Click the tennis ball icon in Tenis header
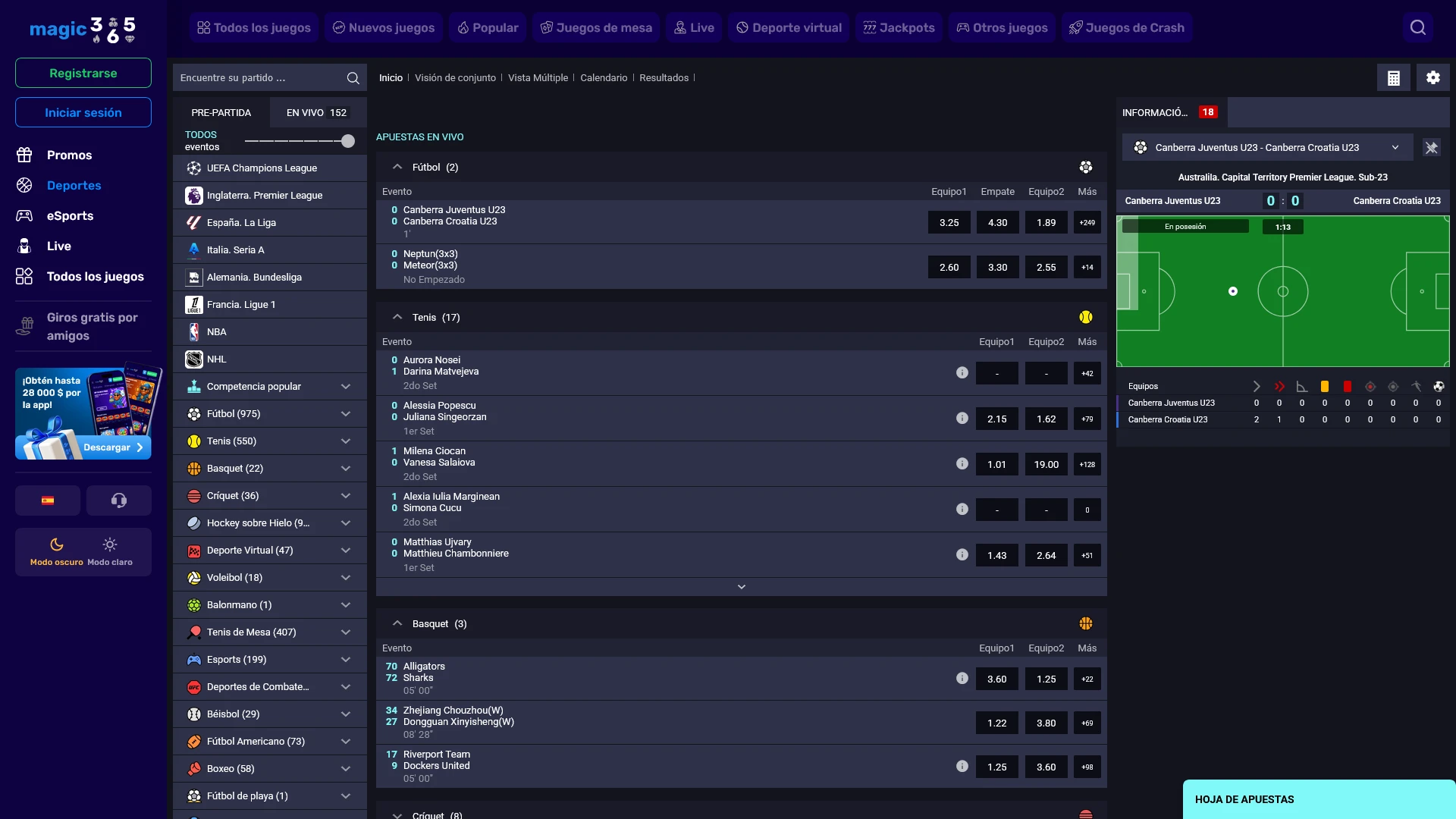The height and width of the screenshot is (819, 1456). point(1086,317)
